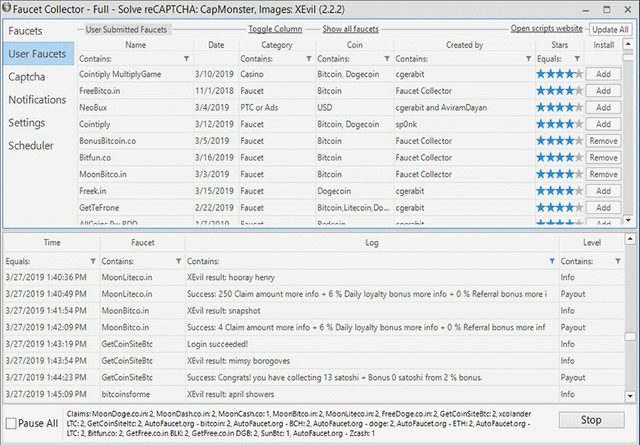Sort faucets by Stars column header
Viewport: 640px width, 445px height.
[560, 45]
